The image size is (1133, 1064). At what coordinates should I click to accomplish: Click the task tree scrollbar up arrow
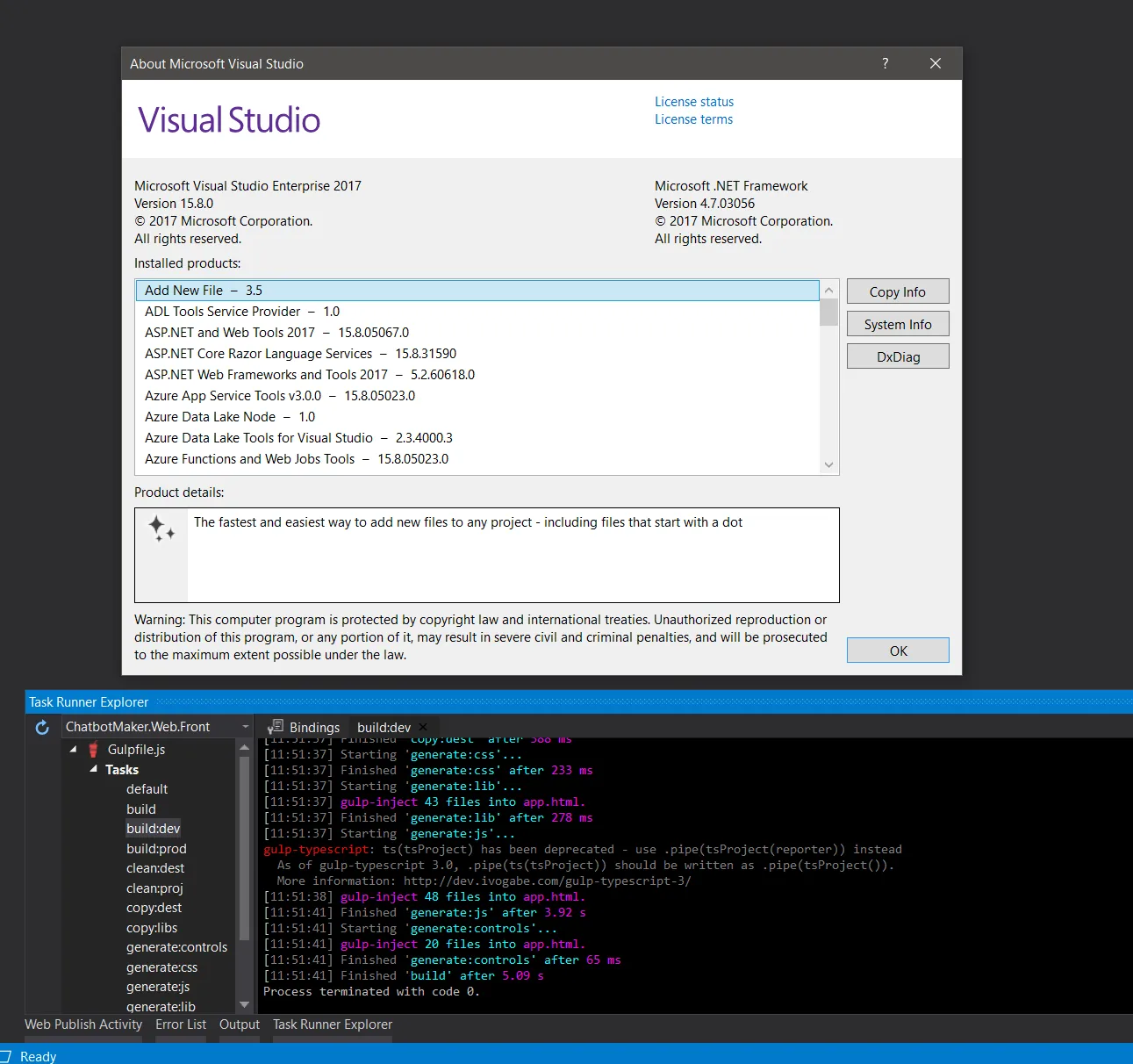244,748
